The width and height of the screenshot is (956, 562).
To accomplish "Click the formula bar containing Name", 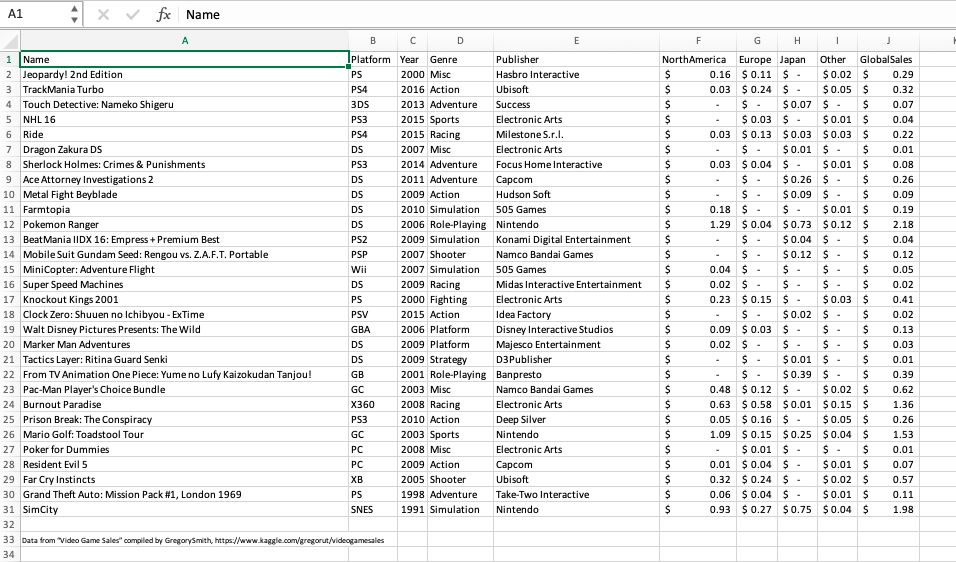I will 567,15.
